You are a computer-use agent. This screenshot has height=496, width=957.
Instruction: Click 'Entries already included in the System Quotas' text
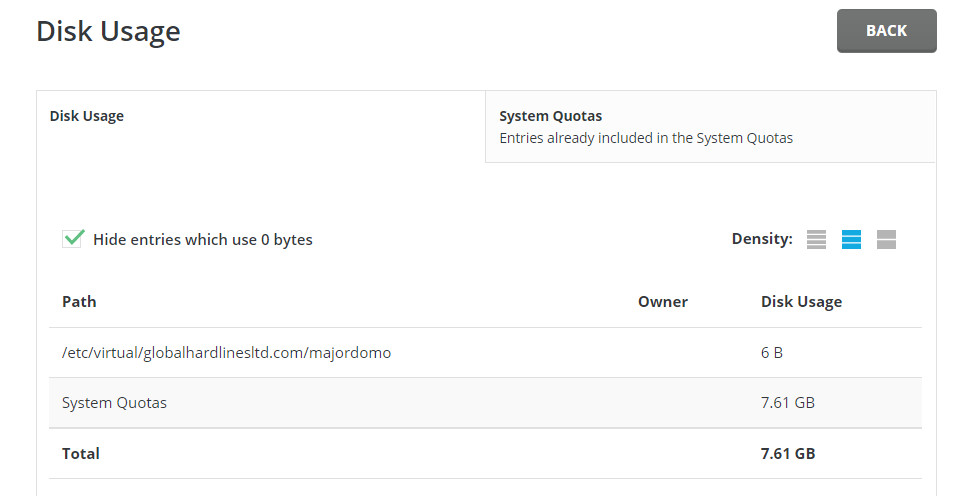pos(645,138)
